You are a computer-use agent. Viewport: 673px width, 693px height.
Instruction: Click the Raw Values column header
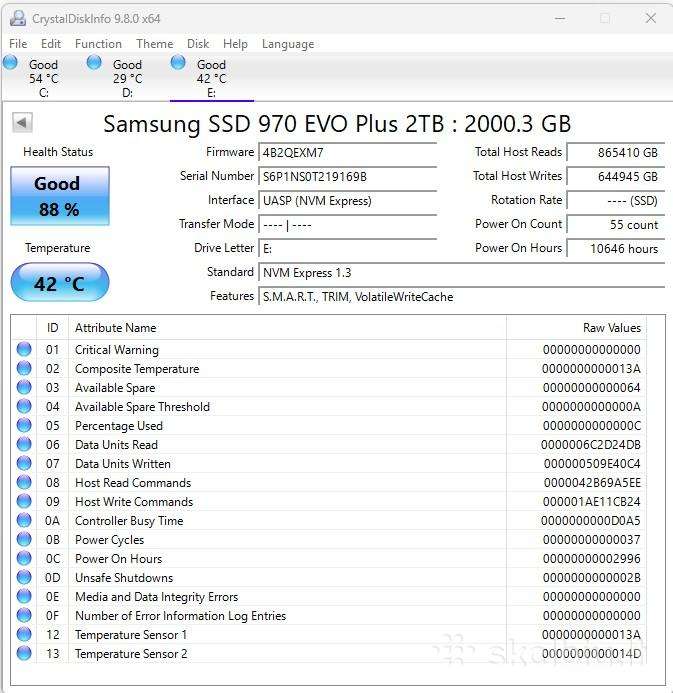[576, 327]
